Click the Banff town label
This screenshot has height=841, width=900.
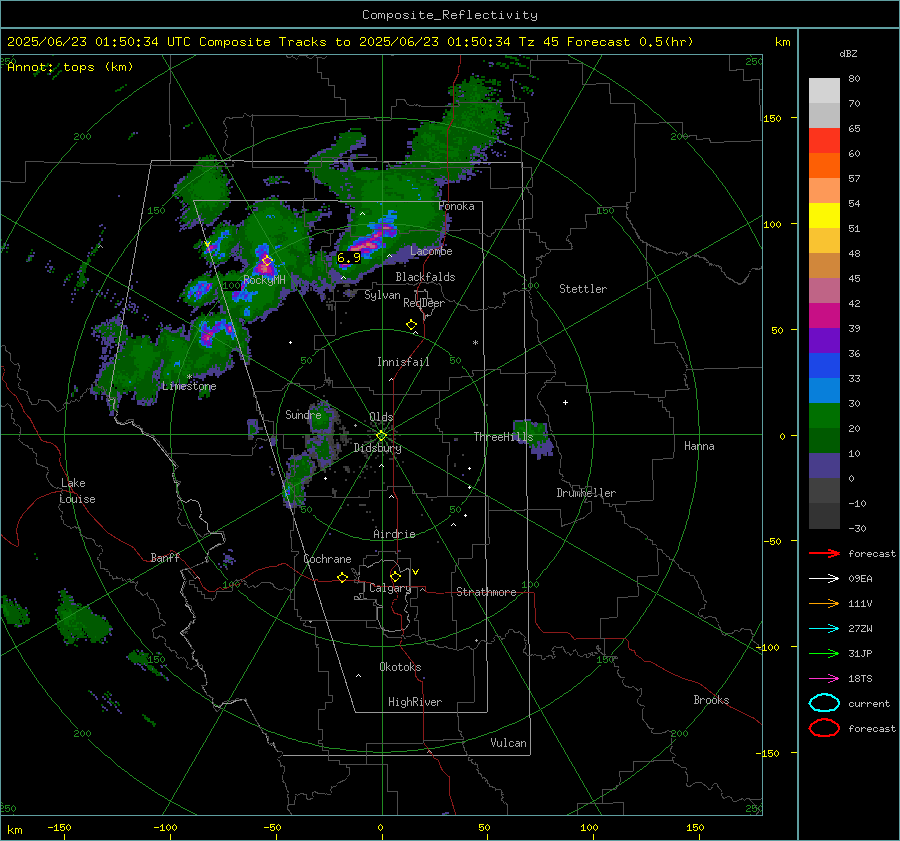165,558
